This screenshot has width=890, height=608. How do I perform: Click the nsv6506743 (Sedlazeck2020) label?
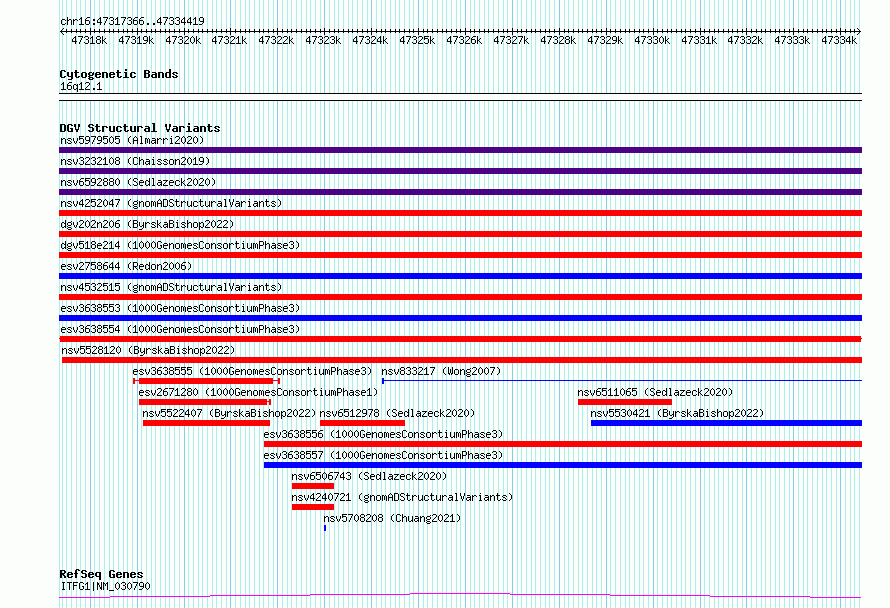coord(369,476)
